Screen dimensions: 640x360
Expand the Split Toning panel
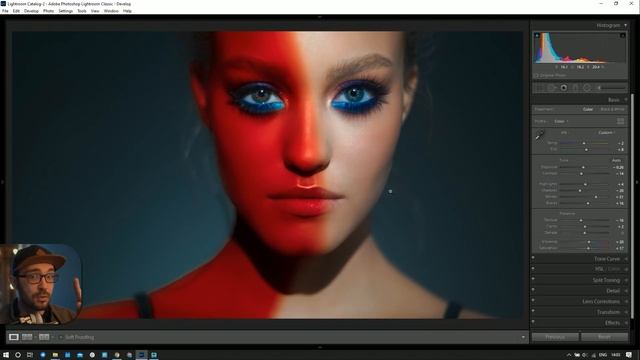pos(626,280)
